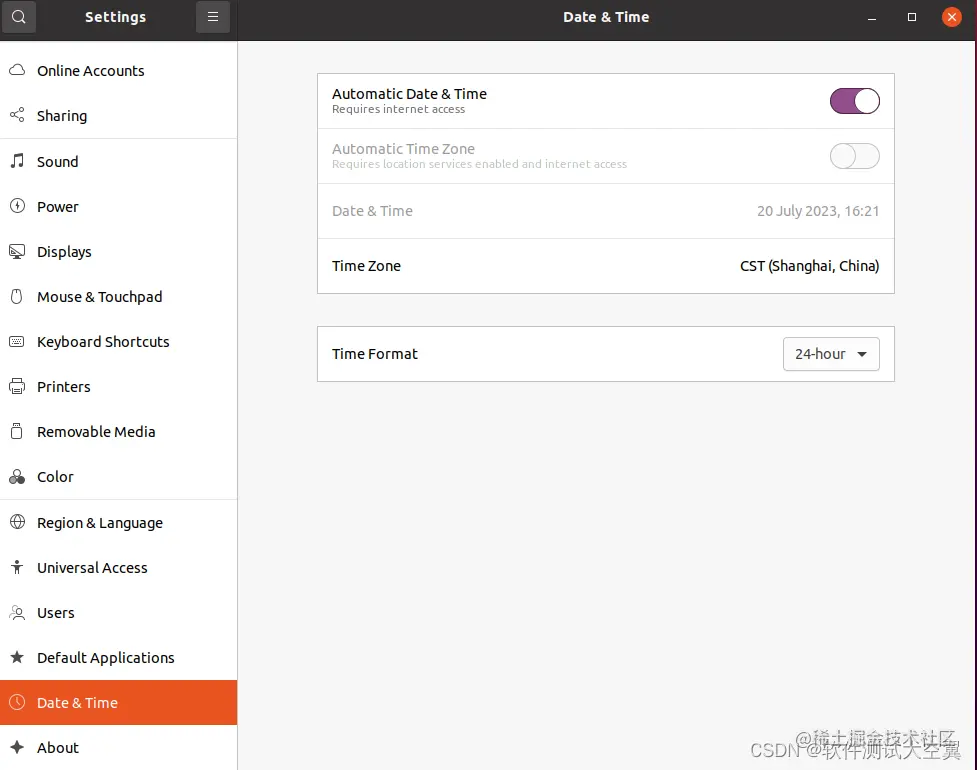Click the Power icon in sidebar
This screenshot has width=977, height=770.
tap(17, 206)
